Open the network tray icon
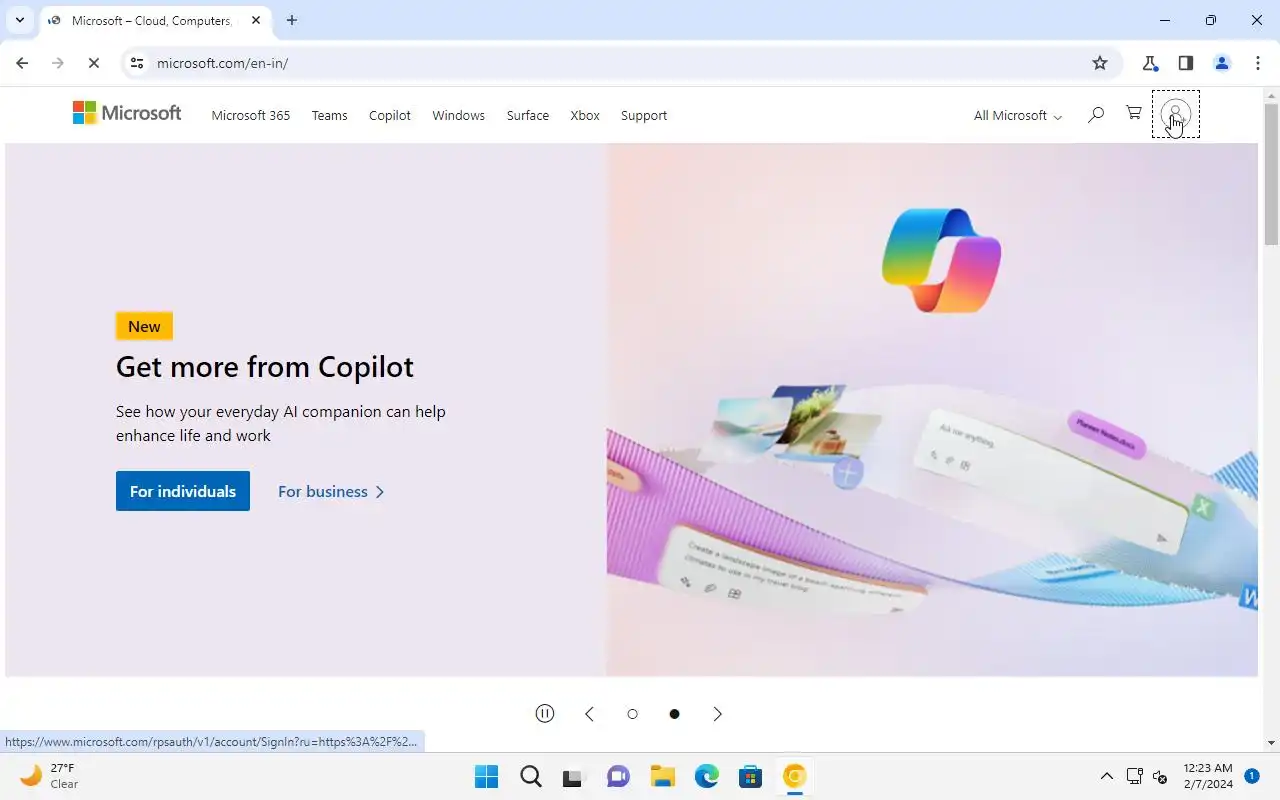Screen dimensions: 1280x800 tap(1134, 776)
